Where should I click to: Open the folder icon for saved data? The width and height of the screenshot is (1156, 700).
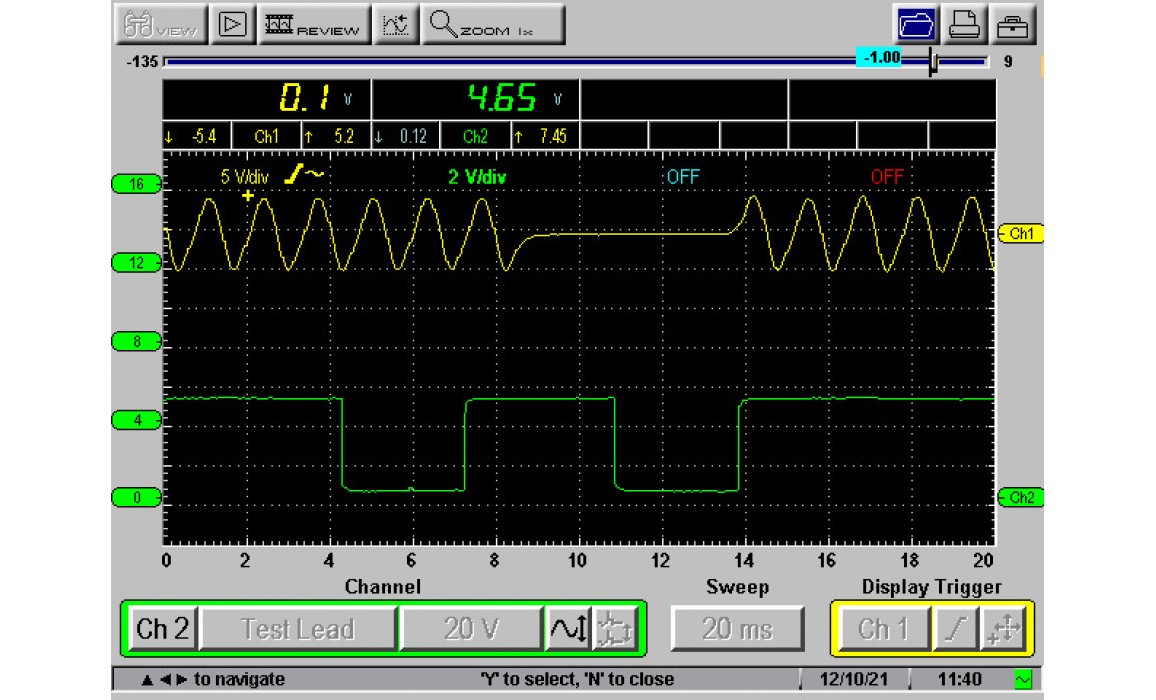coord(915,24)
